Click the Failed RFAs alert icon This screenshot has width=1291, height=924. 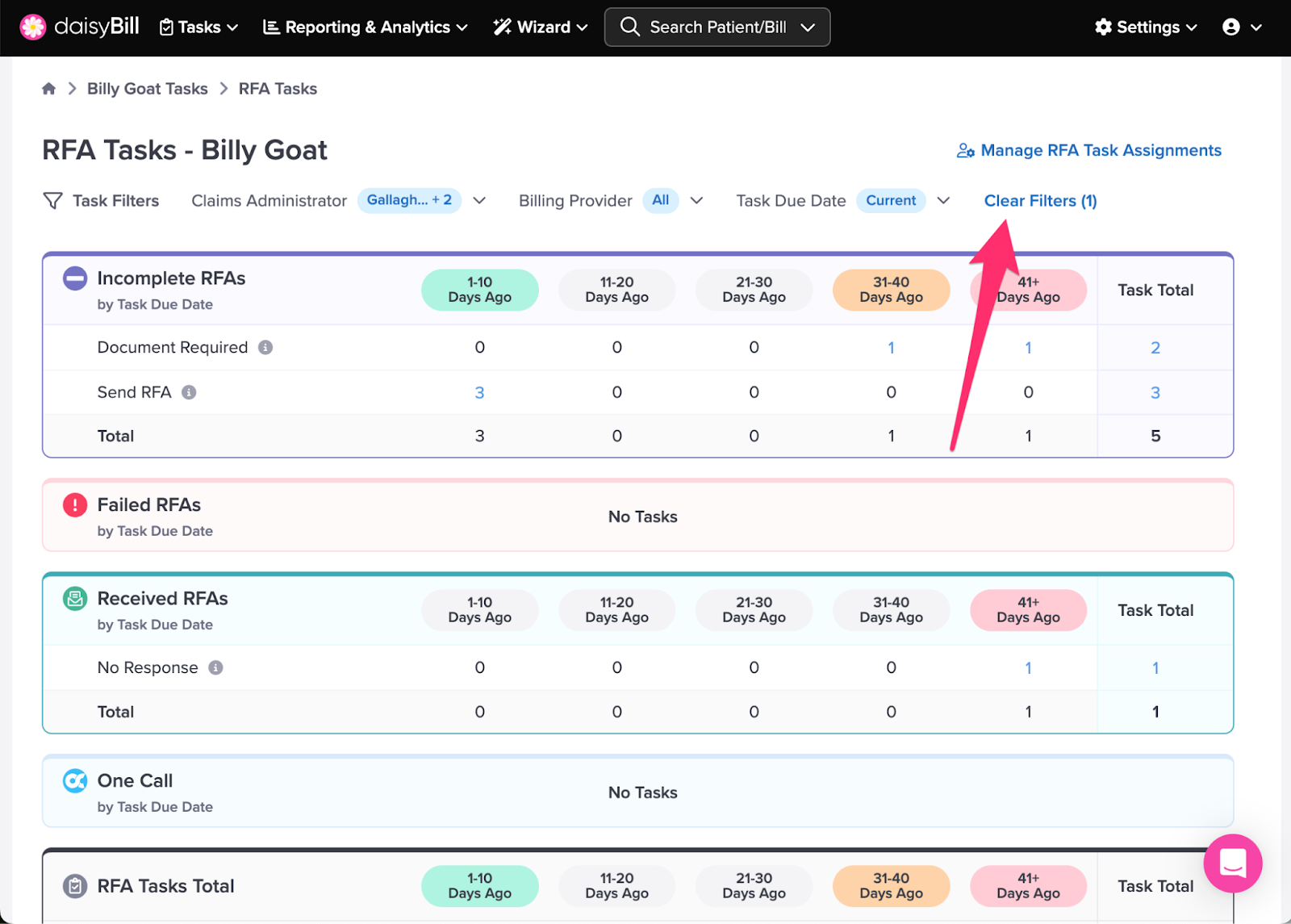75,505
